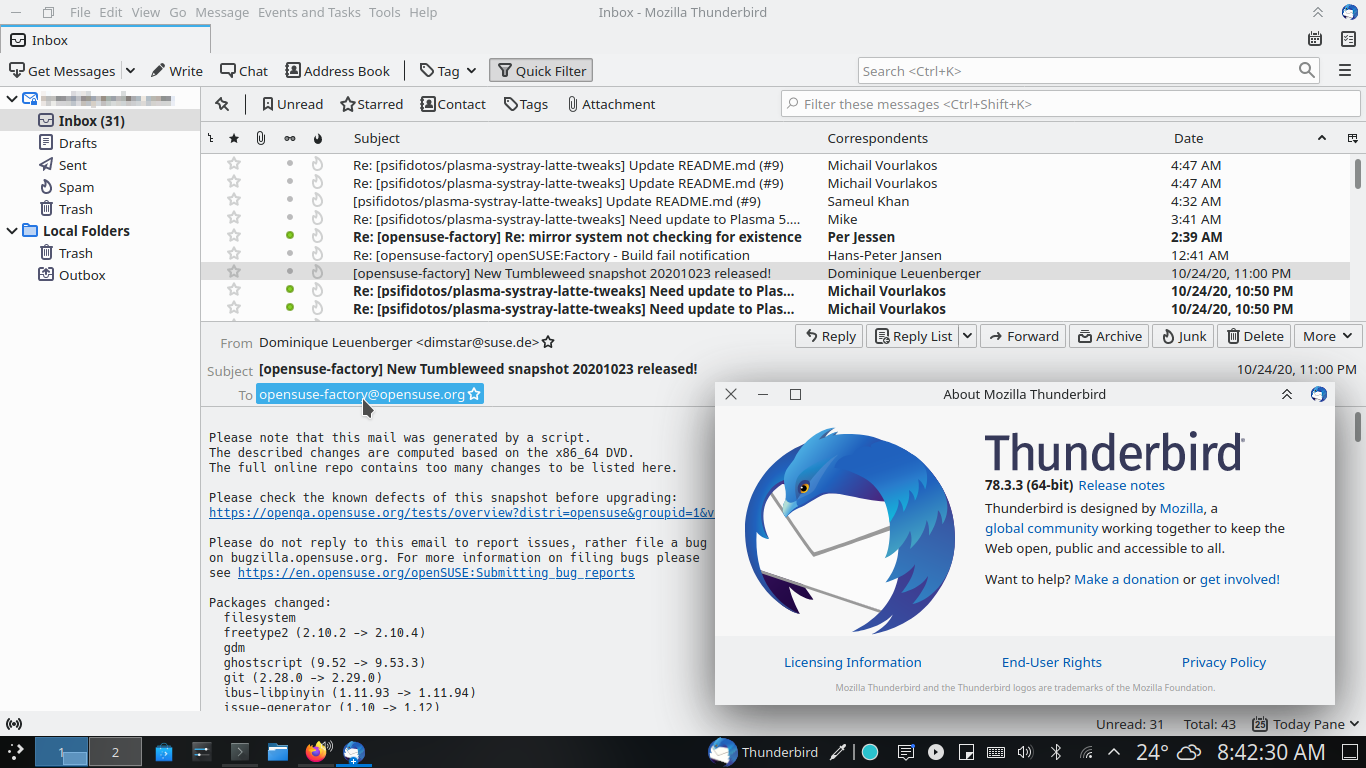Open Release notes in the About dialog

[1121, 485]
